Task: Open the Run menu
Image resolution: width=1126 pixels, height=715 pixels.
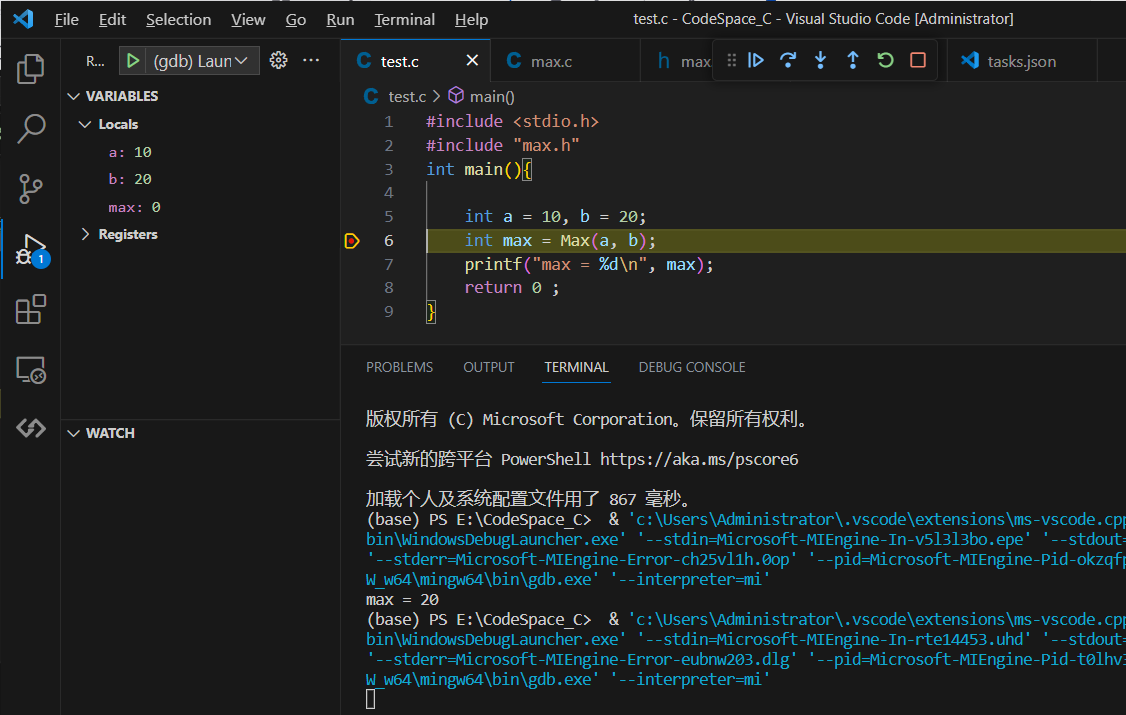Action: 340,20
